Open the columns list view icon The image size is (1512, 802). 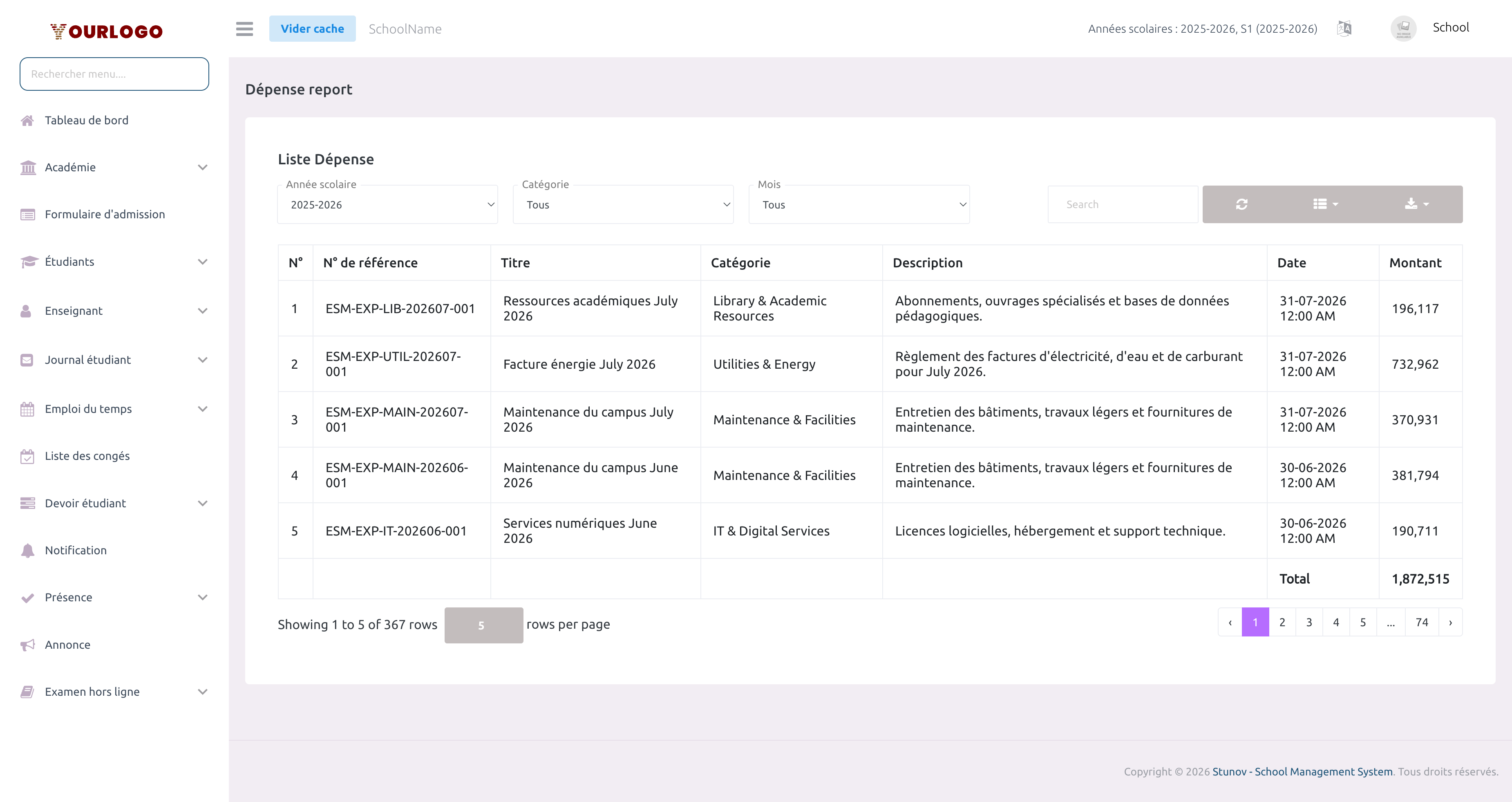(1325, 204)
